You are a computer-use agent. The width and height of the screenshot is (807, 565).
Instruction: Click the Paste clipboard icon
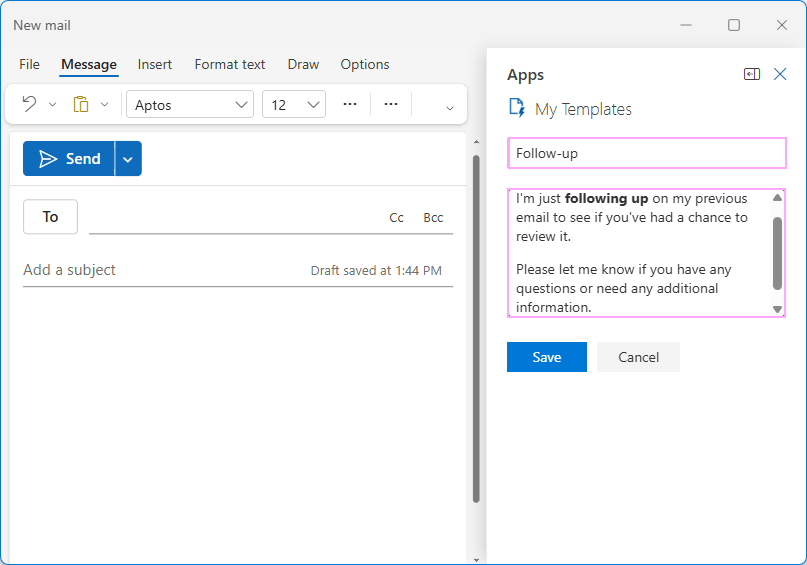pos(81,104)
